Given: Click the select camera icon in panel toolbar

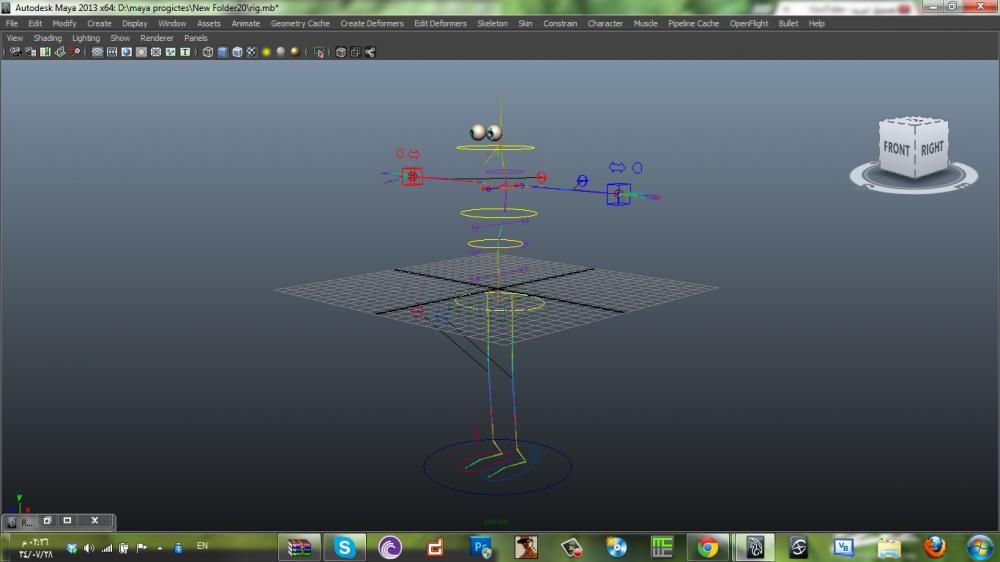Looking at the screenshot, I should (15, 52).
